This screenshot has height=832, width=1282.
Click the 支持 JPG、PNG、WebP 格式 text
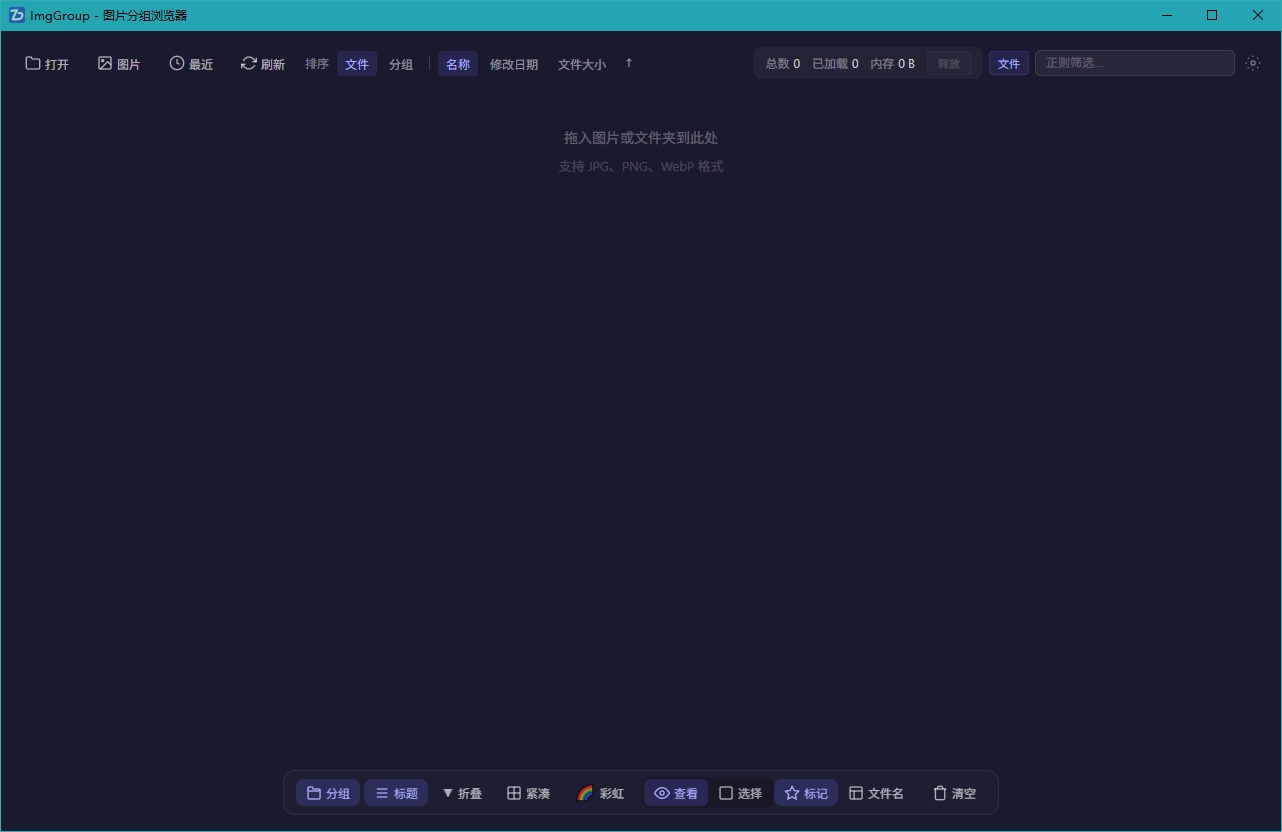coord(641,167)
